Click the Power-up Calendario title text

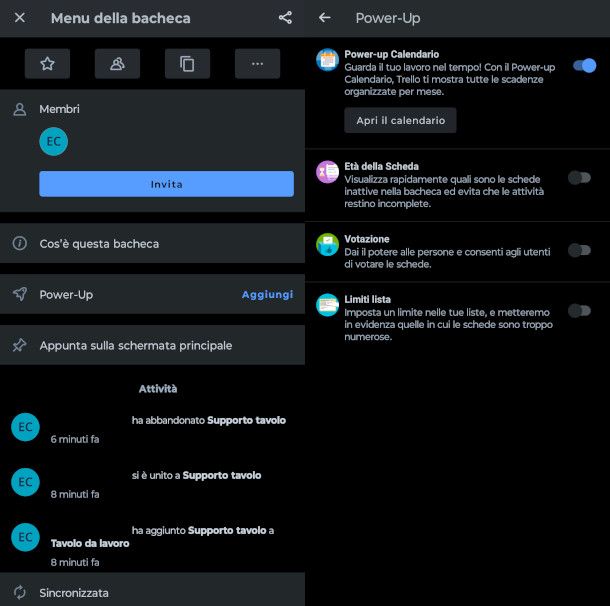(392, 54)
